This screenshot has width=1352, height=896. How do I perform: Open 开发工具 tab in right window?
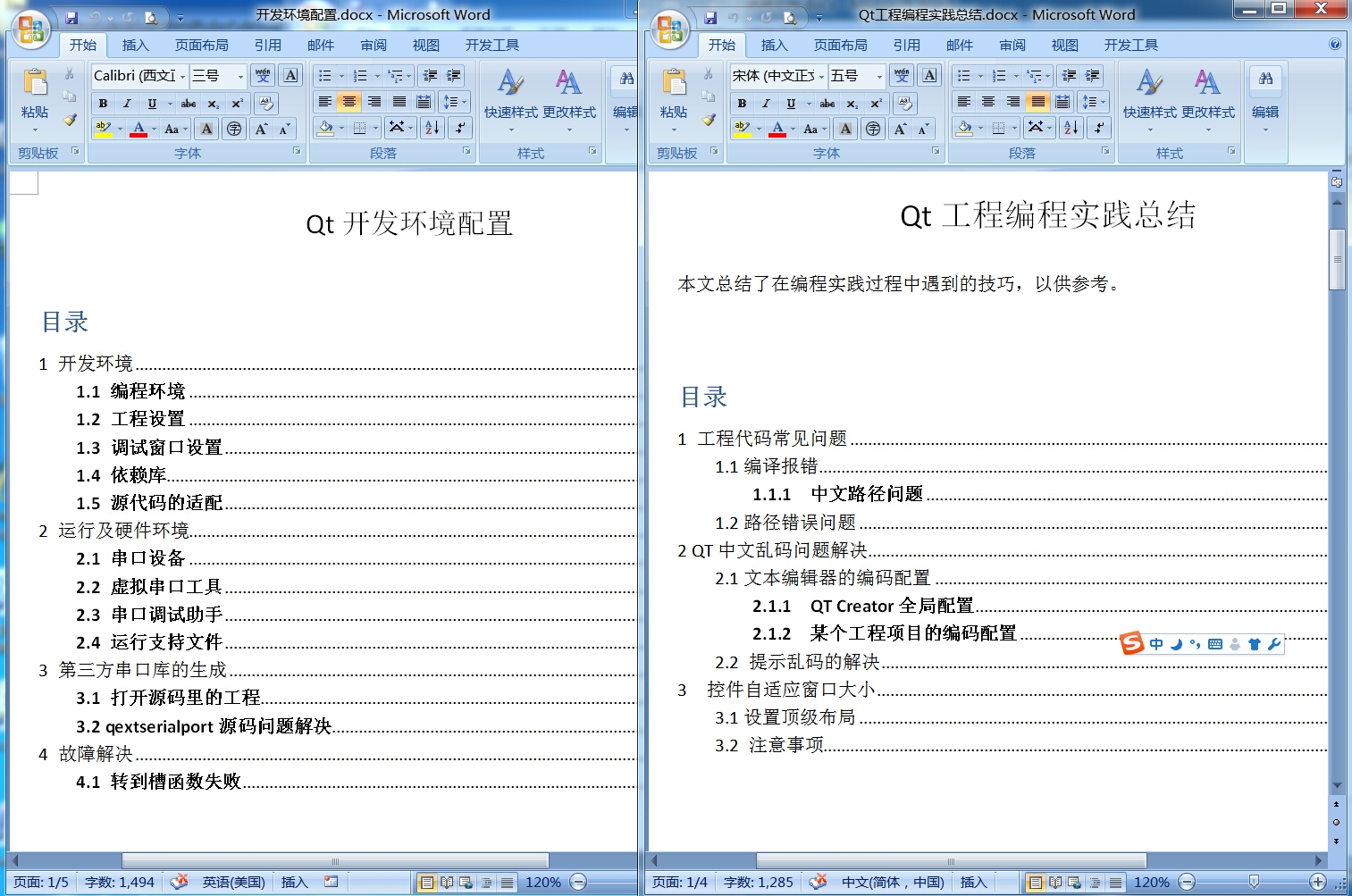pos(1130,45)
